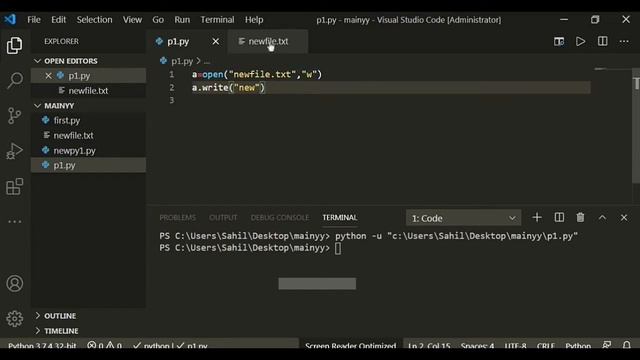Click the terminal input cursor line
Viewport: 640px width, 360px height.
point(338,248)
